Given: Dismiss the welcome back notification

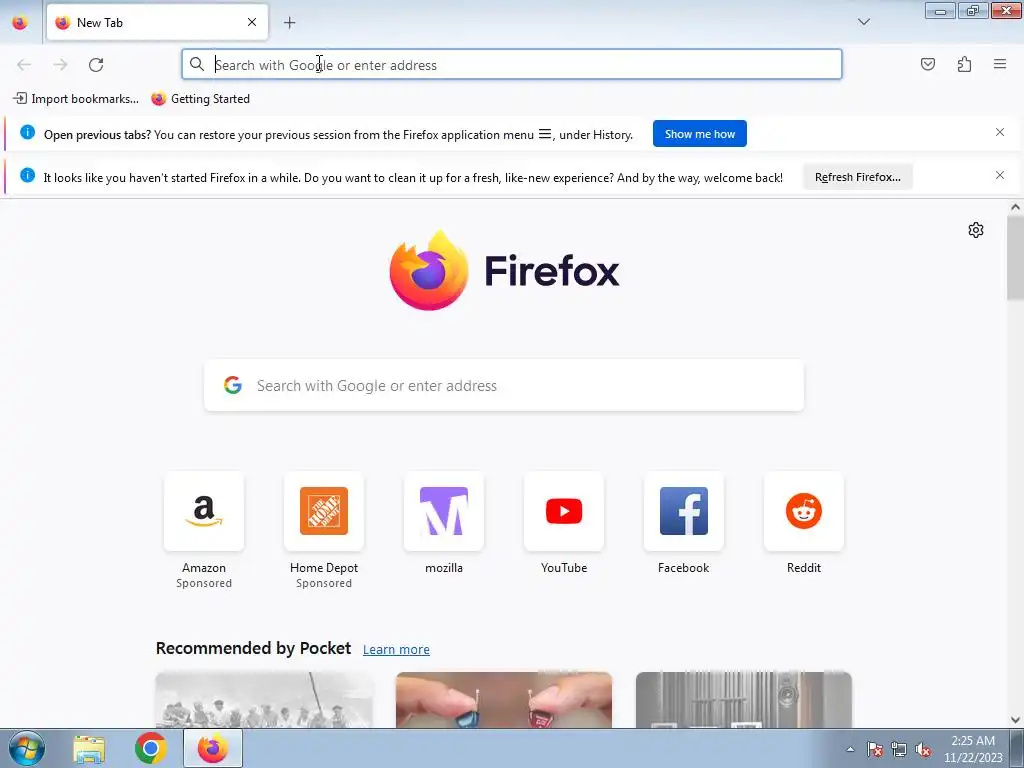Looking at the screenshot, I should click(x=1000, y=175).
